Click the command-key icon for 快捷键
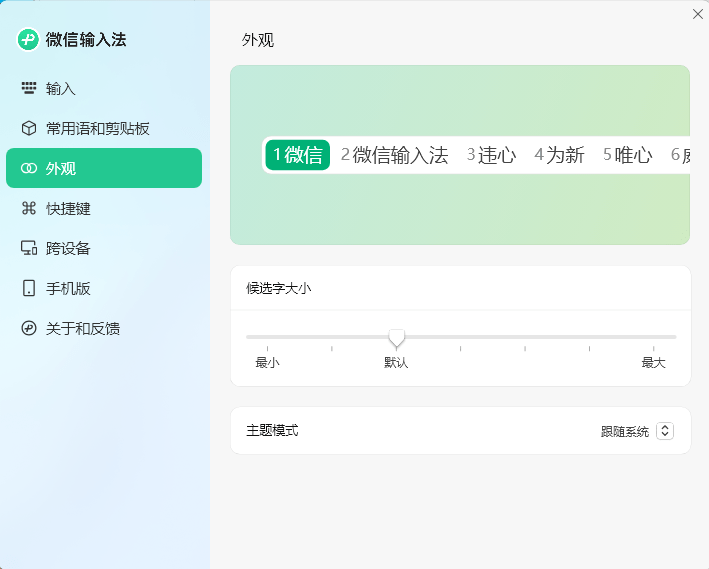 [x=29, y=208]
